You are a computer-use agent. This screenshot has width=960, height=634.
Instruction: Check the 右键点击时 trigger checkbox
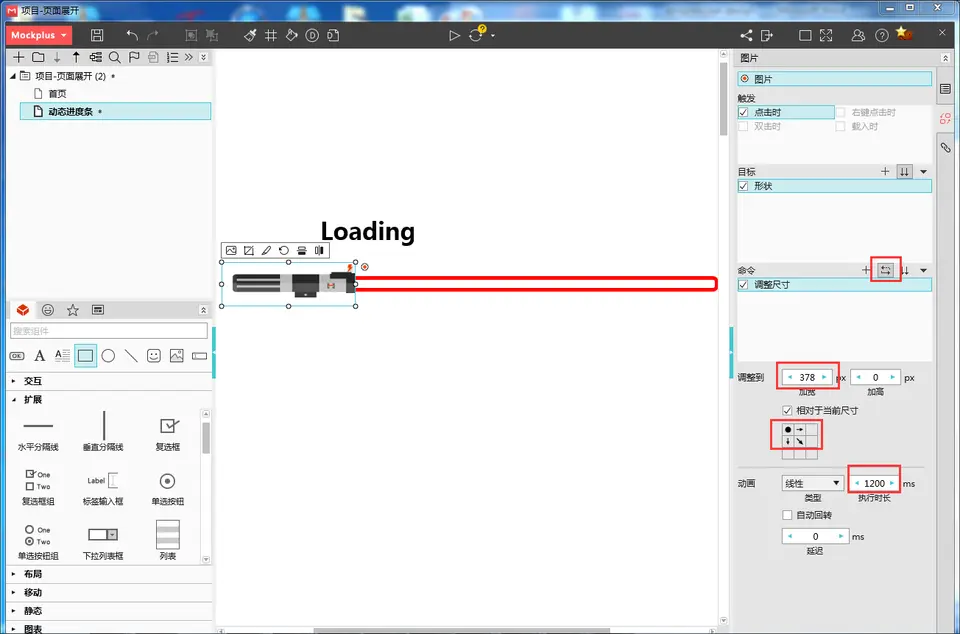[x=841, y=113]
